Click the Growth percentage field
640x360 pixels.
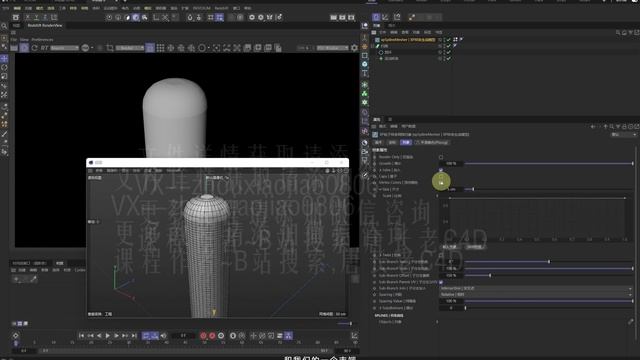click(x=451, y=163)
